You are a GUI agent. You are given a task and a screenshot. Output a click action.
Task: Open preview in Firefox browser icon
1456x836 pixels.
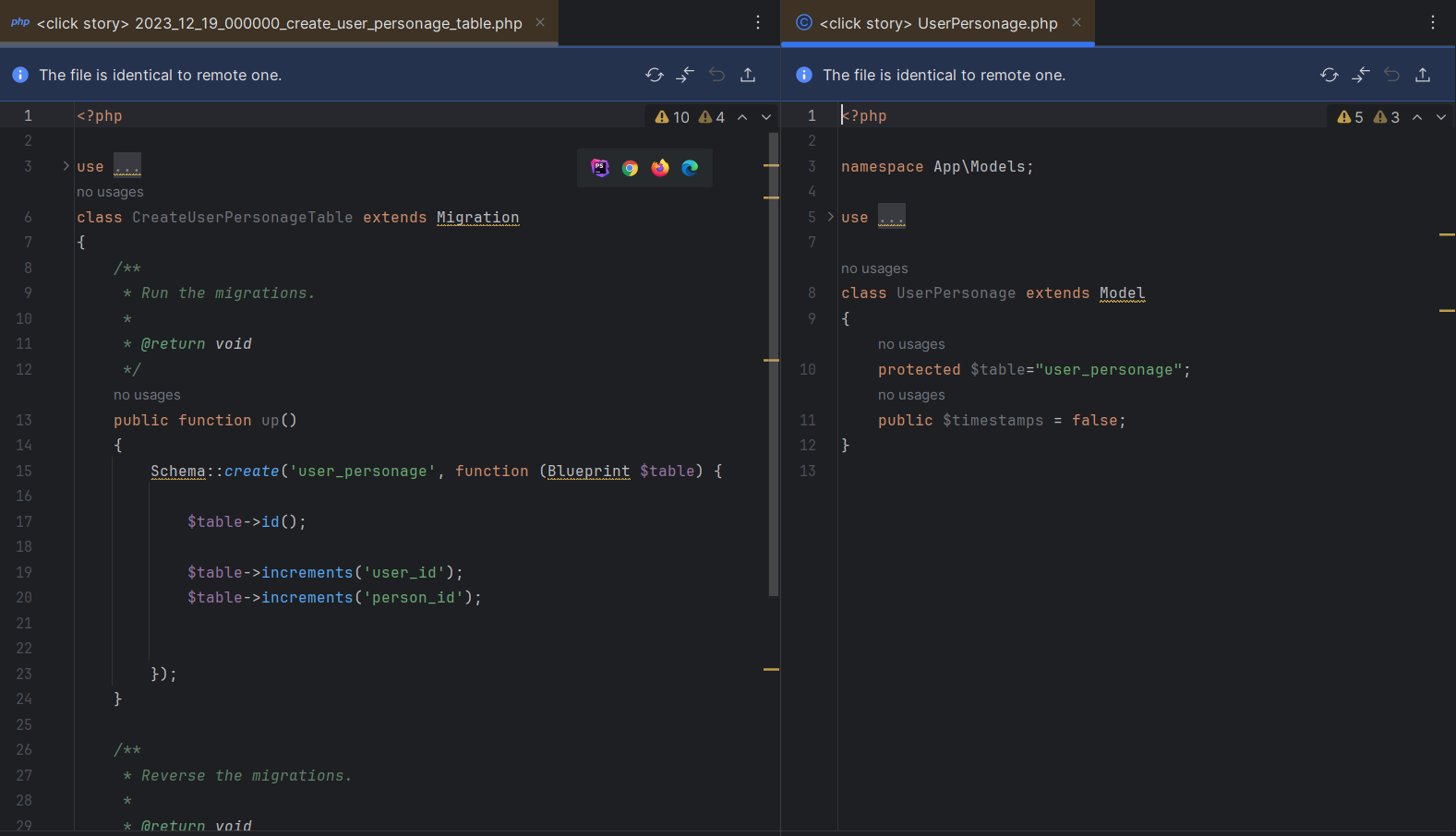pos(660,168)
